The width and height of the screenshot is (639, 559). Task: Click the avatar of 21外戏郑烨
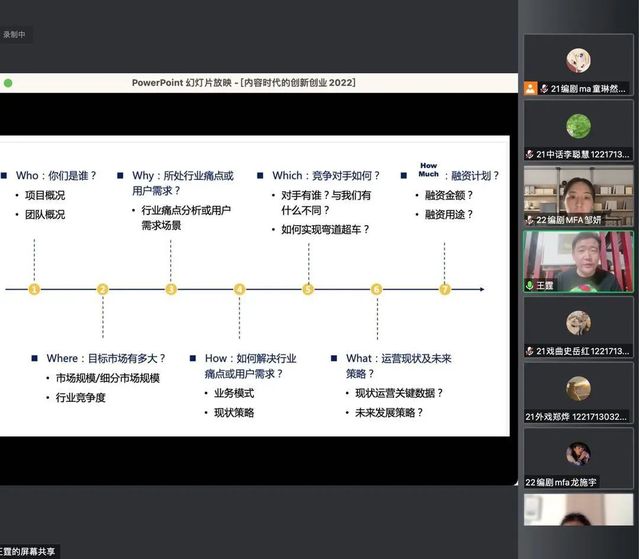click(x=578, y=388)
